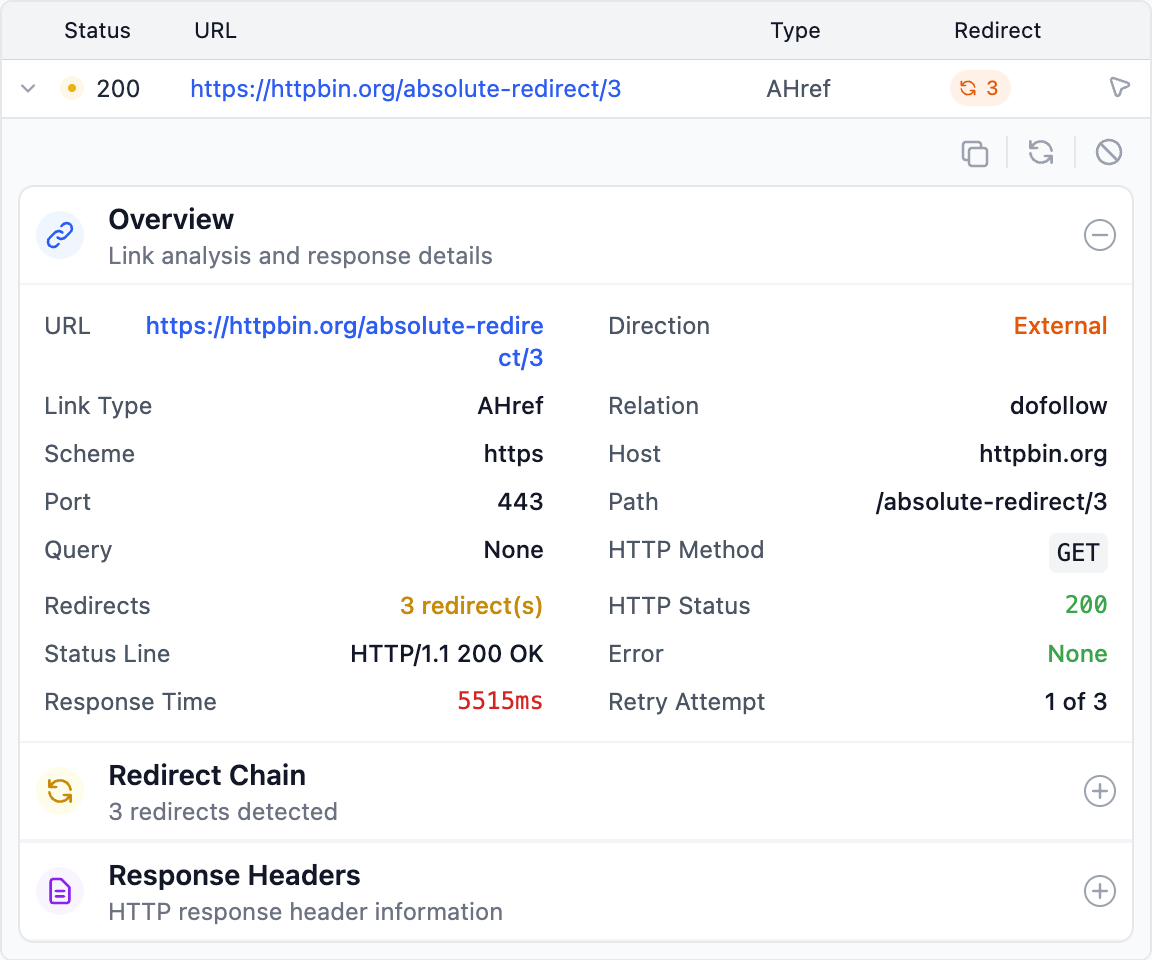Open the httpbin.org link in the table row
1152x960 pixels.
tap(405, 89)
